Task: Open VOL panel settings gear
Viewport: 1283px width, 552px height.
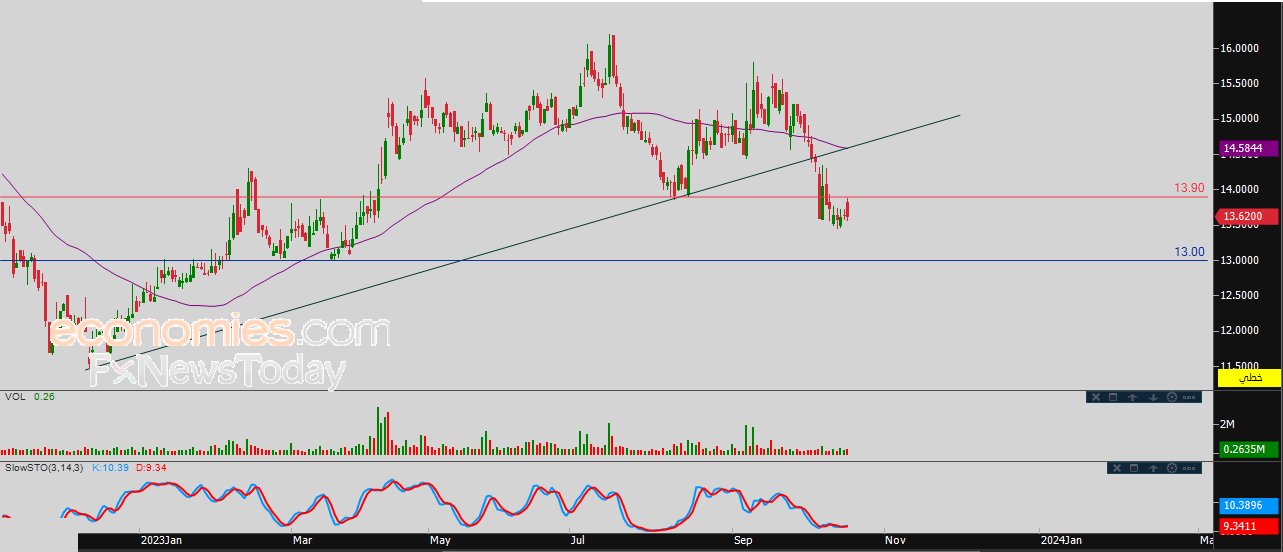Action: pos(1172,397)
